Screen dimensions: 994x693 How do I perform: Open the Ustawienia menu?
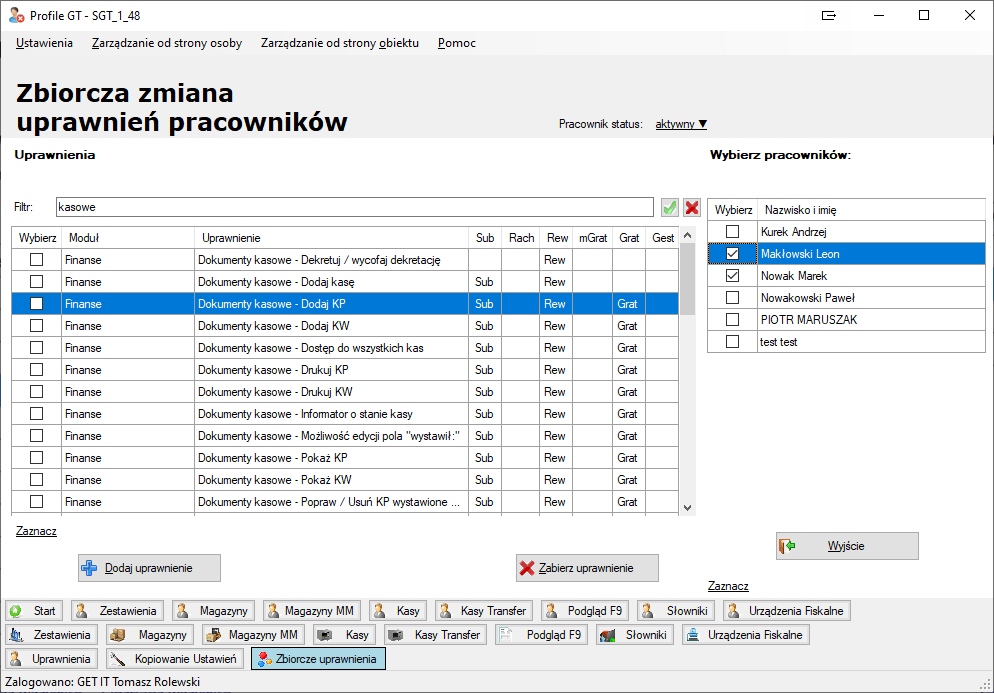pyautogui.click(x=44, y=43)
